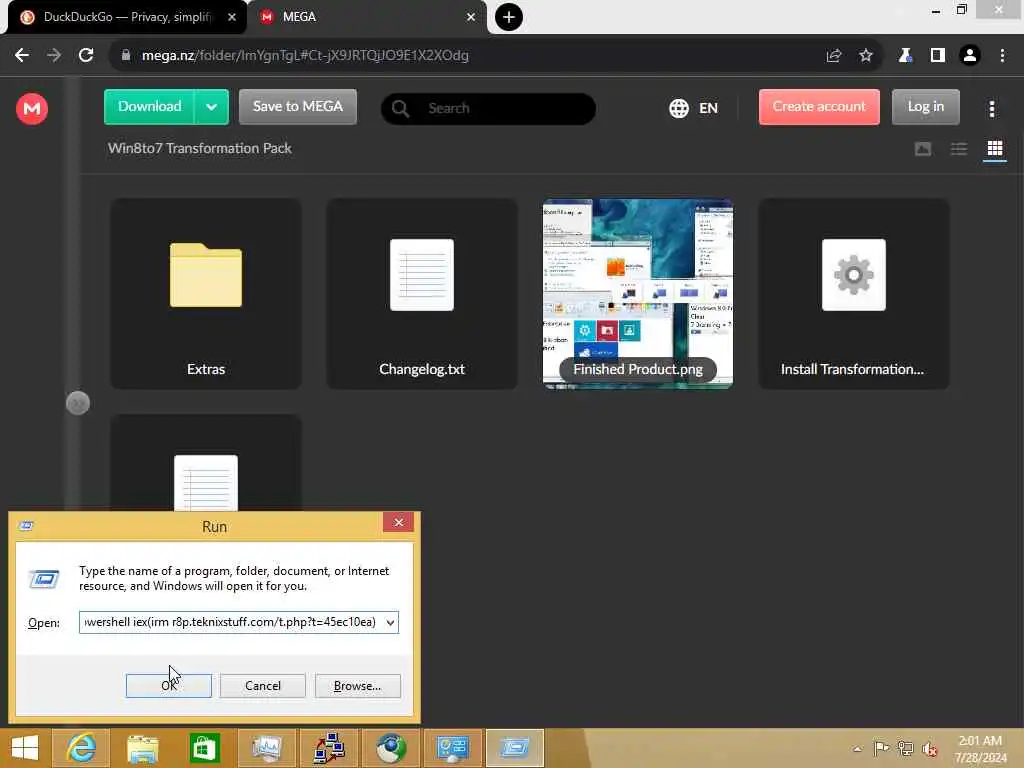Click Browse... in the Run dialog

(x=357, y=686)
